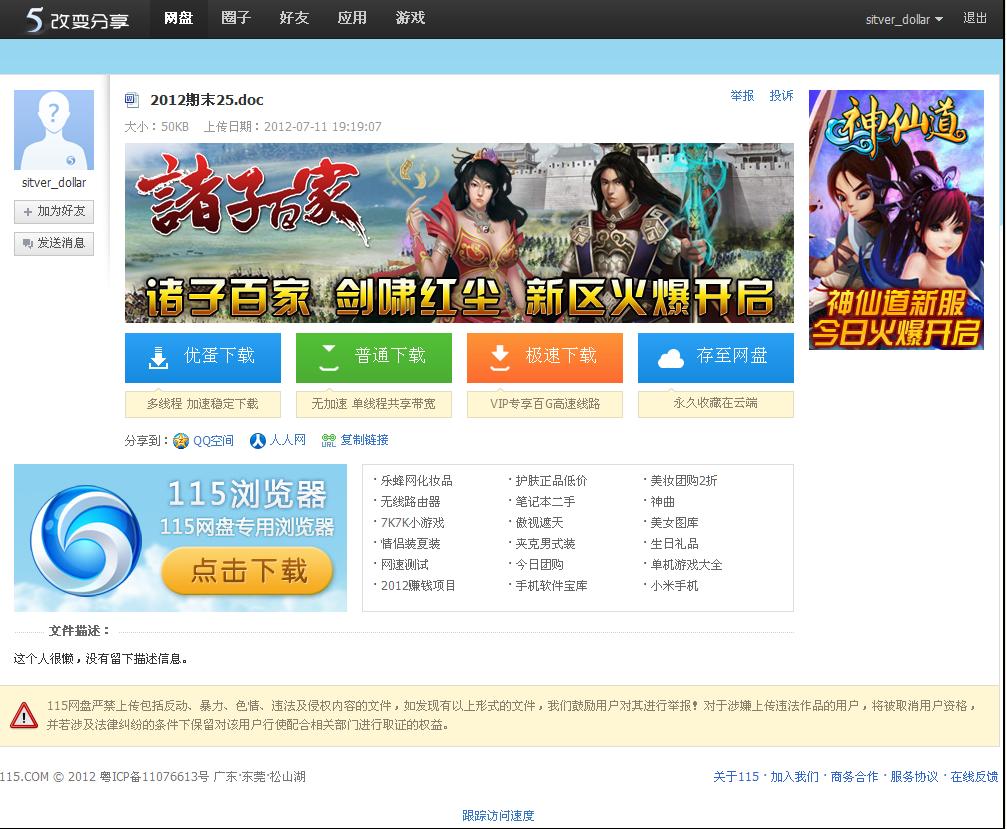Click 极速下载 button
This screenshot has width=1007, height=829.
pos(545,357)
